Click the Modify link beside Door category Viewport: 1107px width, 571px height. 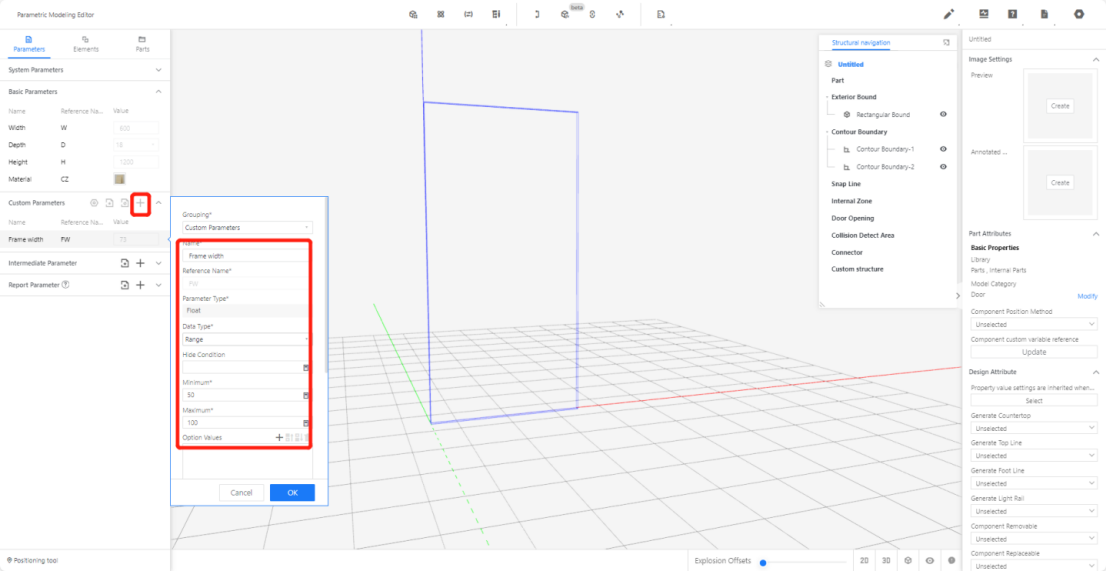tap(1087, 296)
